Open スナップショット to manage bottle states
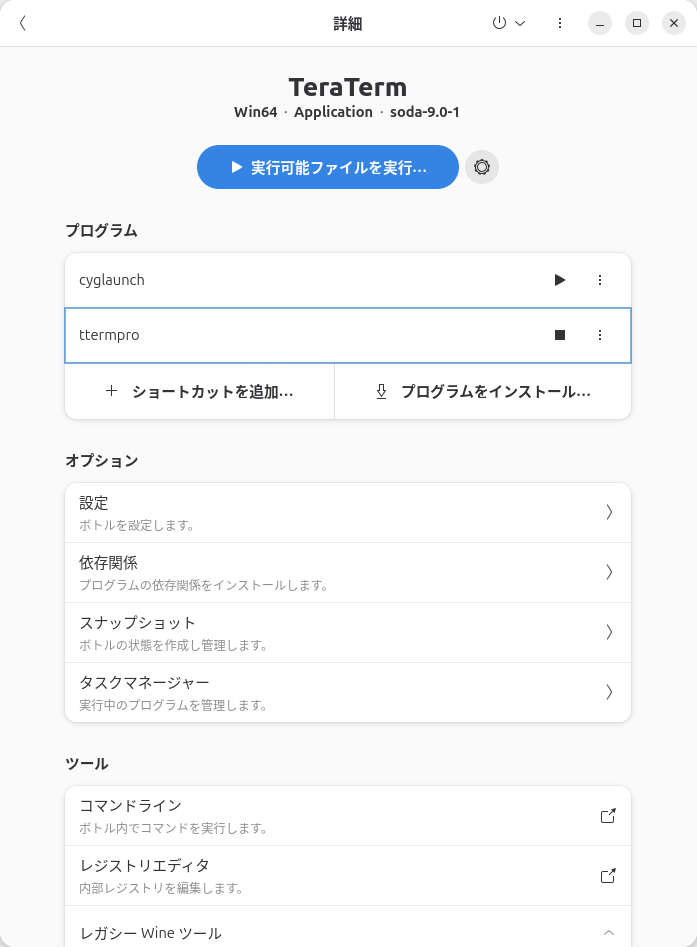This screenshot has width=697, height=947. [348, 632]
